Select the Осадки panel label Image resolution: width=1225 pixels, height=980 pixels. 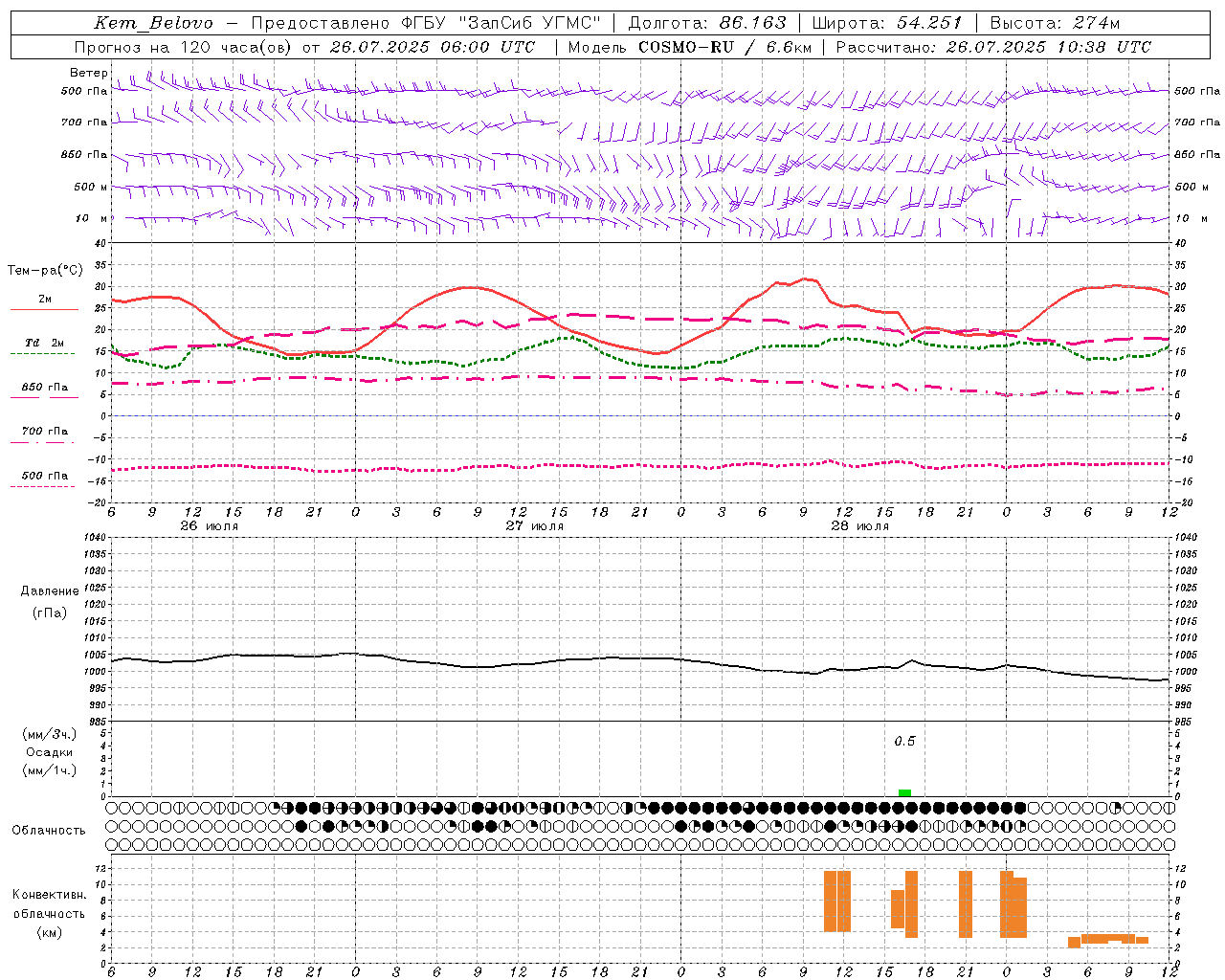click(x=49, y=752)
